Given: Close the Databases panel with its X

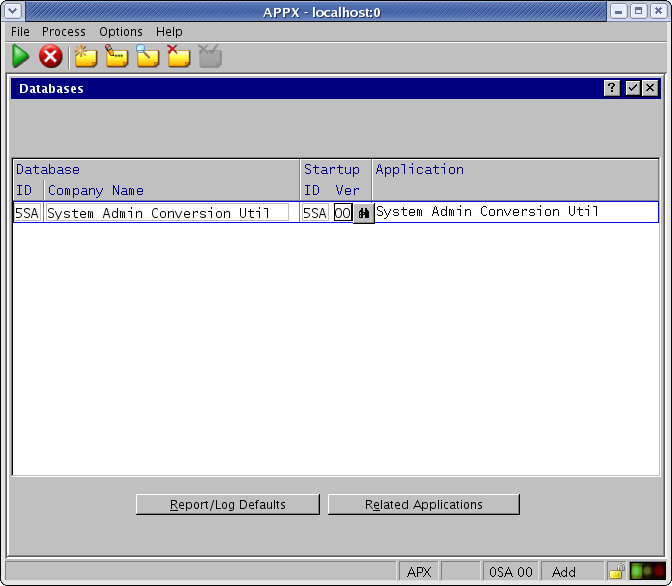Looking at the screenshot, I should [650, 88].
